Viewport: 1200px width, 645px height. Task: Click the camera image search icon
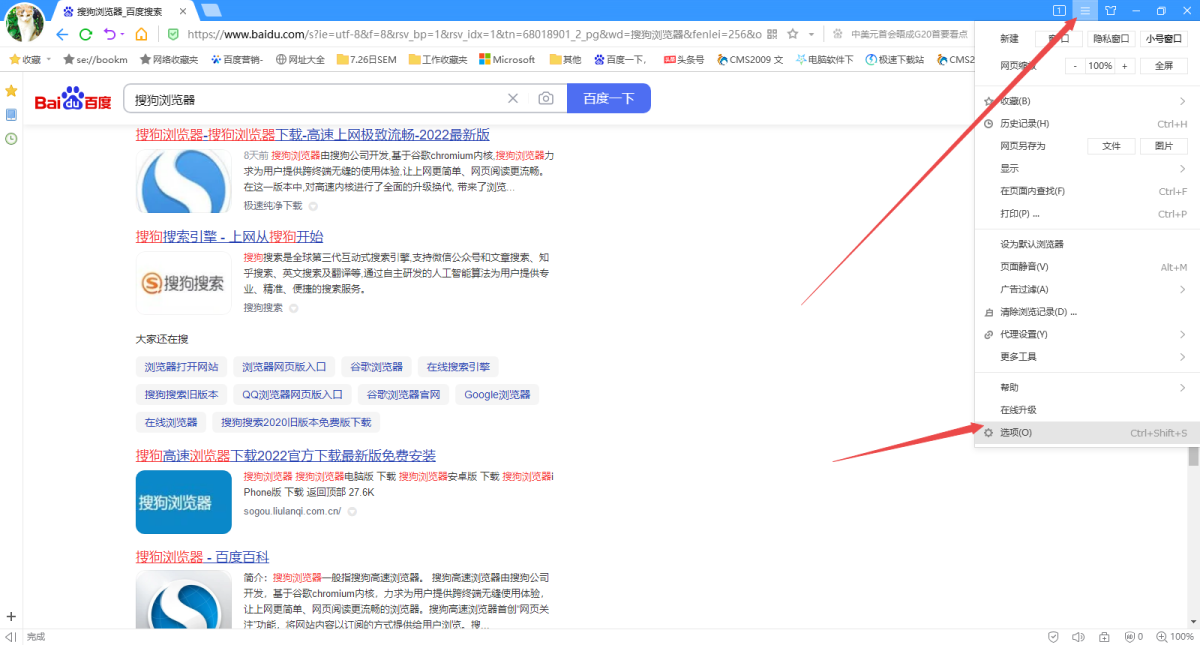pos(545,98)
